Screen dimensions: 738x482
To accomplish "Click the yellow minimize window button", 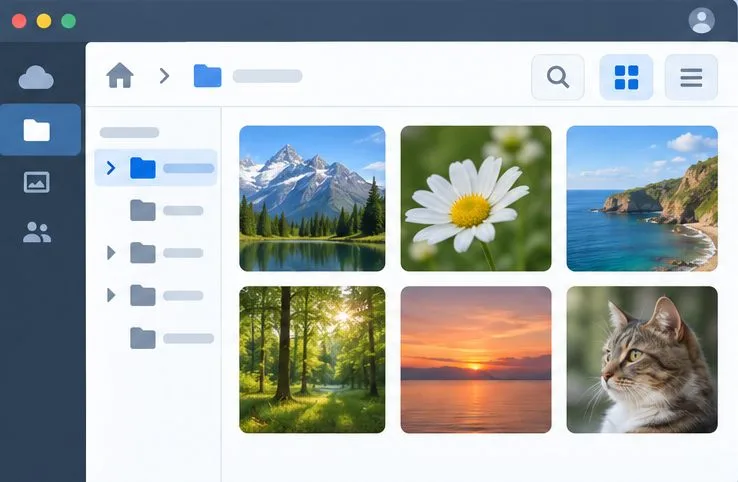I will coord(44,21).
